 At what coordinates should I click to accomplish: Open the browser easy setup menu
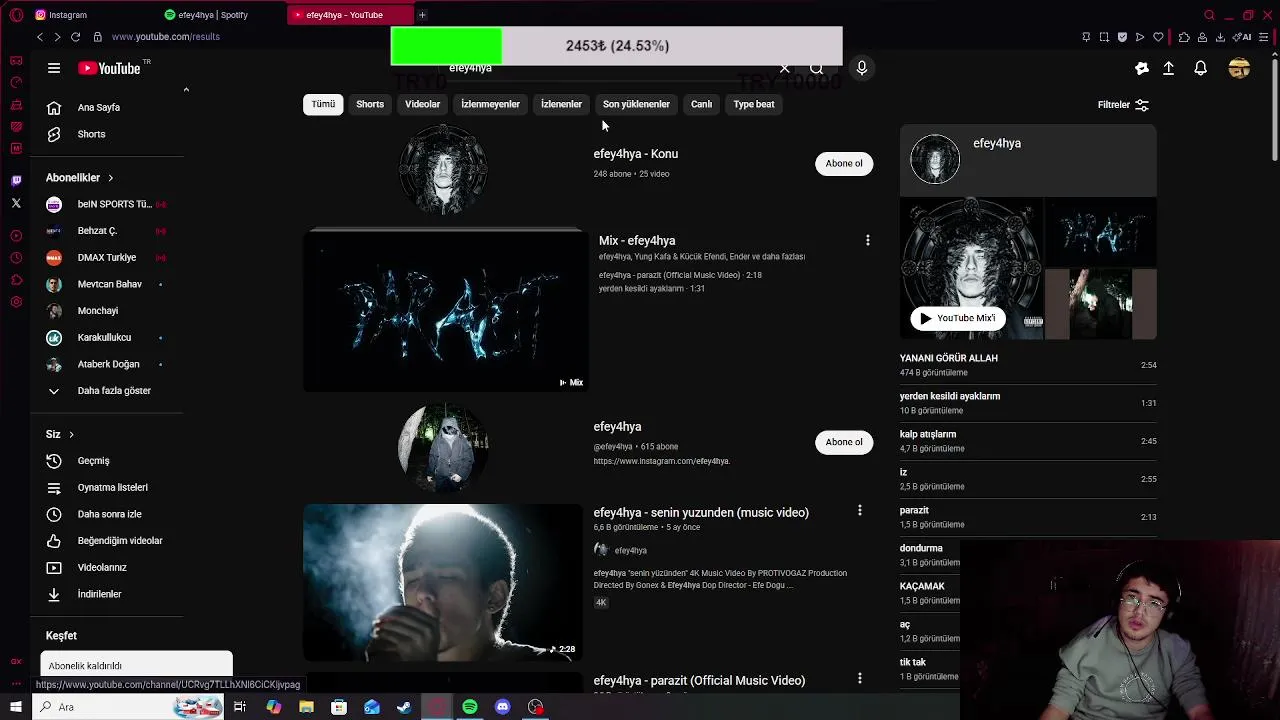[1264, 37]
